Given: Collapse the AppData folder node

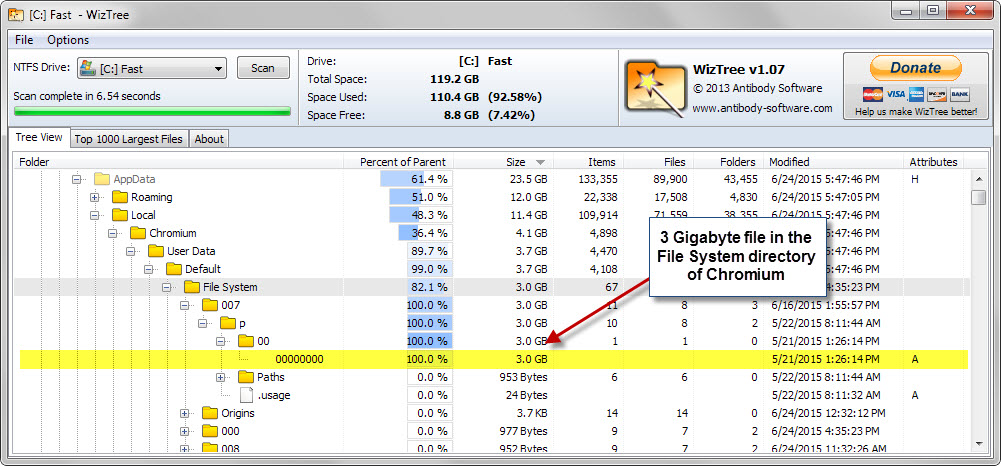Looking at the screenshot, I should pyautogui.click(x=77, y=179).
